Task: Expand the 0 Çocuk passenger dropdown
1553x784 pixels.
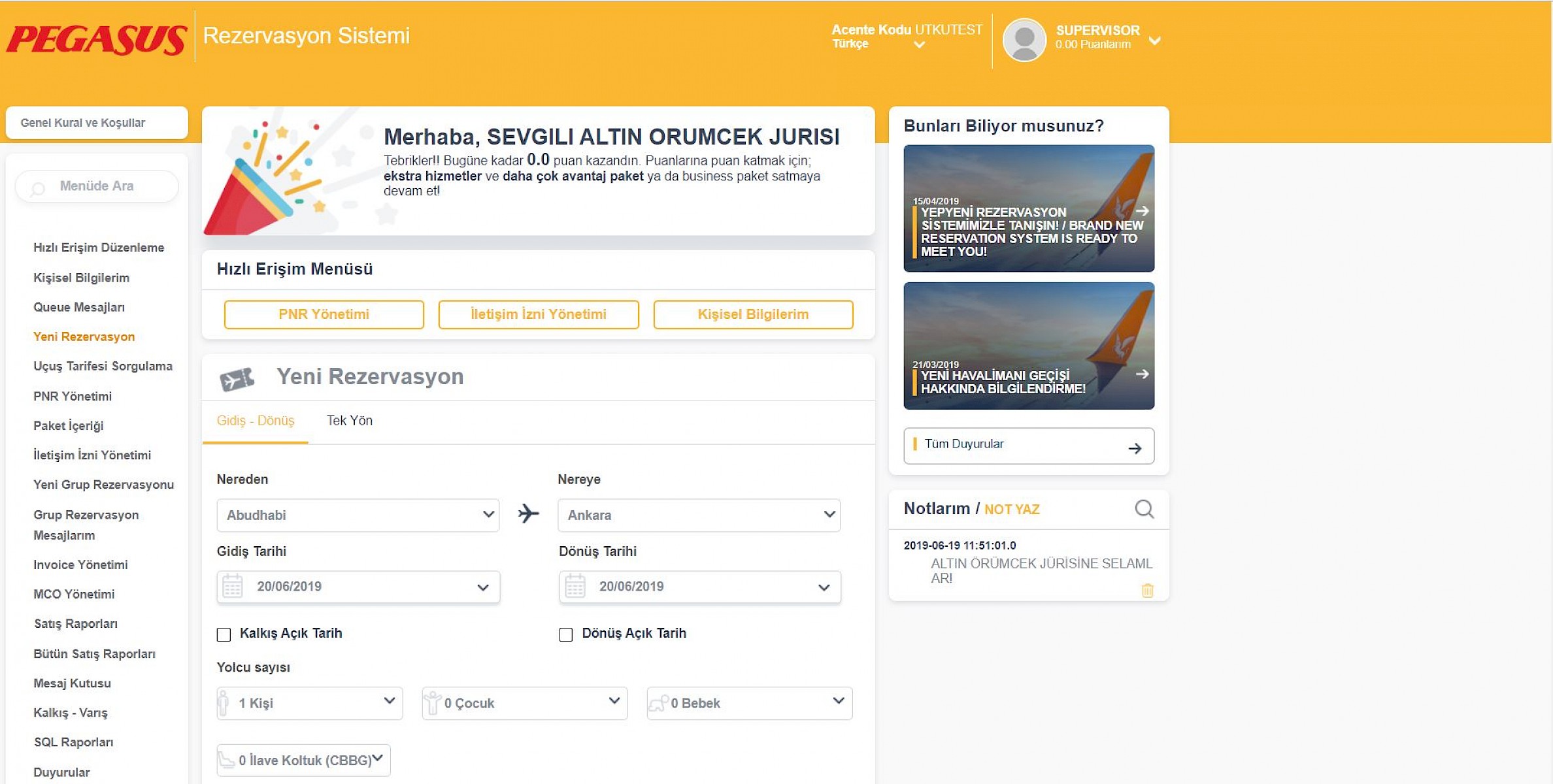Action: [524, 703]
